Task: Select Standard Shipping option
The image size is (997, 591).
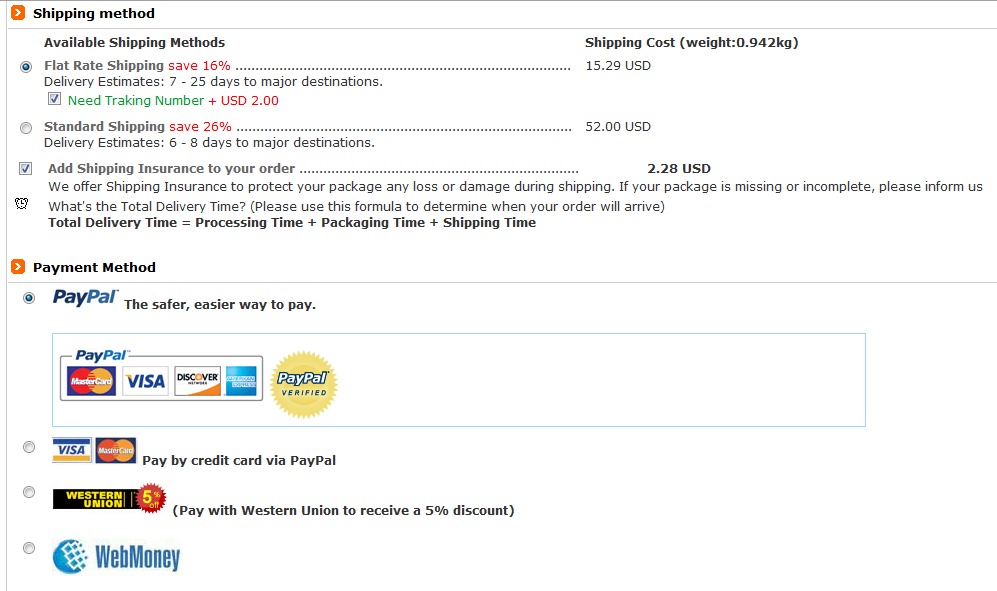Action: [x=25, y=127]
